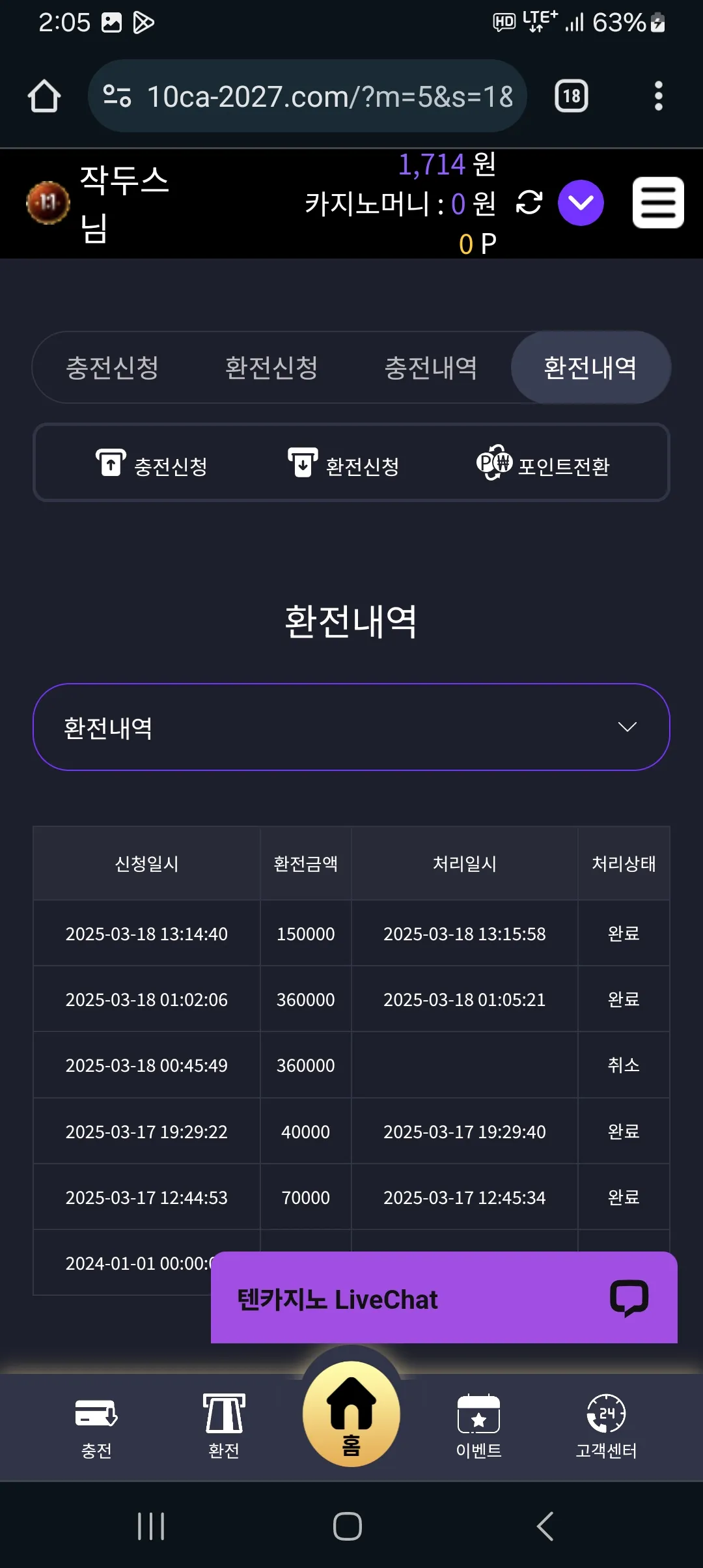Switch to the 충전신청 tab
Screen dimensions: 703x1568
pos(113,367)
